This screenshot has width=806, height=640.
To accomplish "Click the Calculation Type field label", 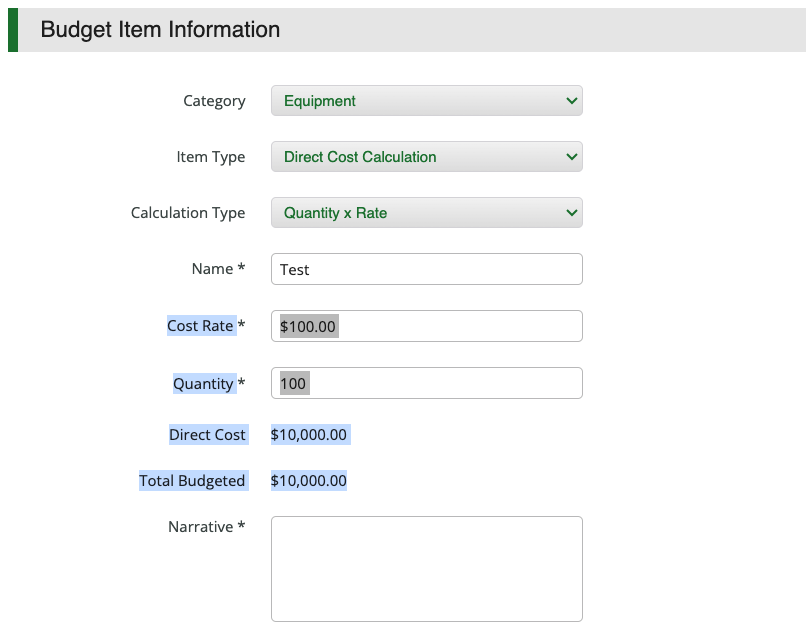I will point(188,213).
